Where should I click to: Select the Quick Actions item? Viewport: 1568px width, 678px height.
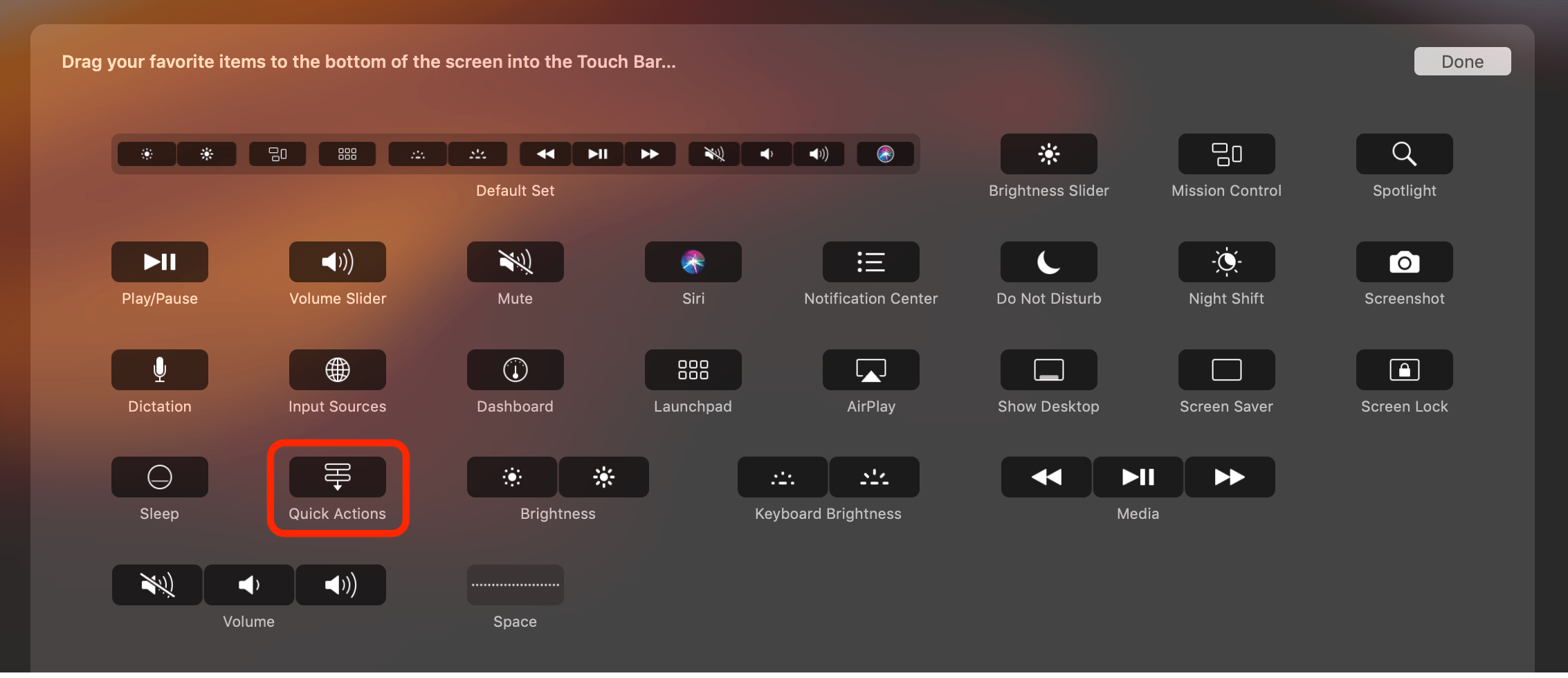[338, 477]
